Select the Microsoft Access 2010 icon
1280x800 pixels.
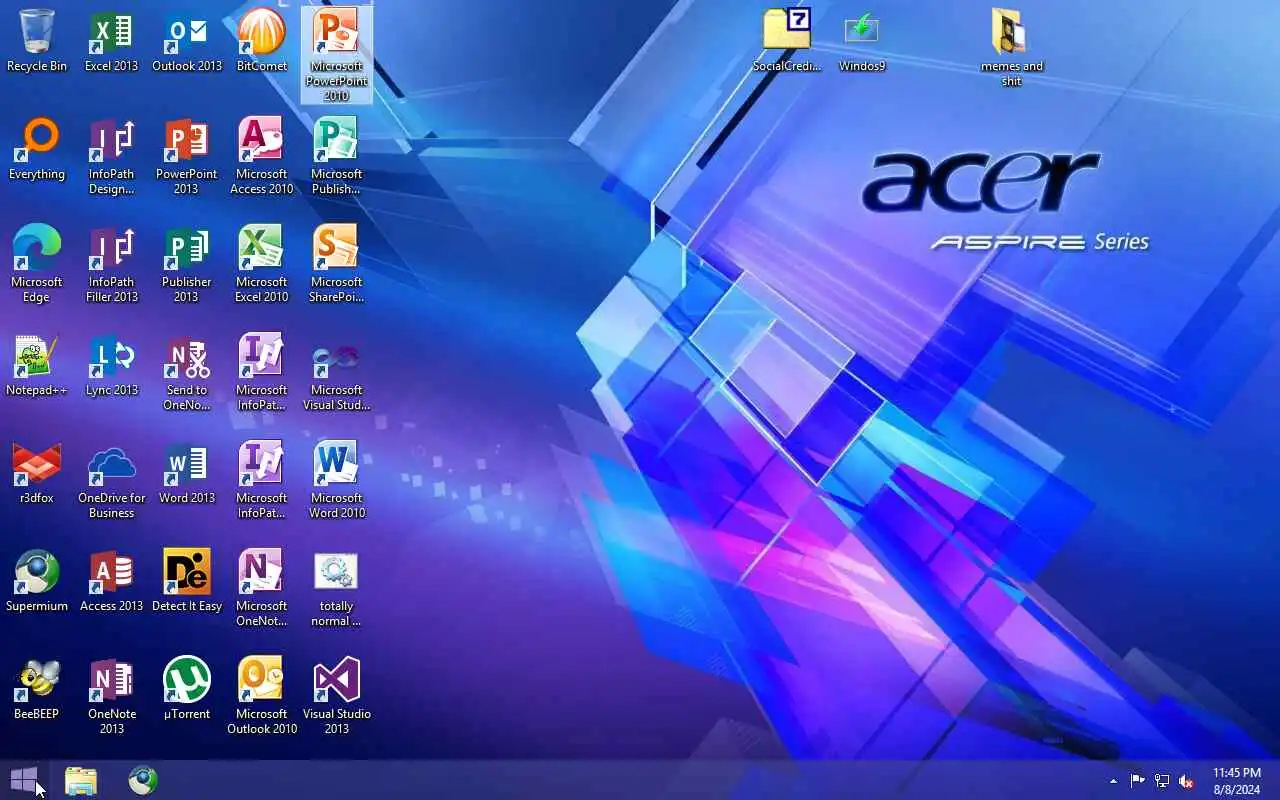262,156
